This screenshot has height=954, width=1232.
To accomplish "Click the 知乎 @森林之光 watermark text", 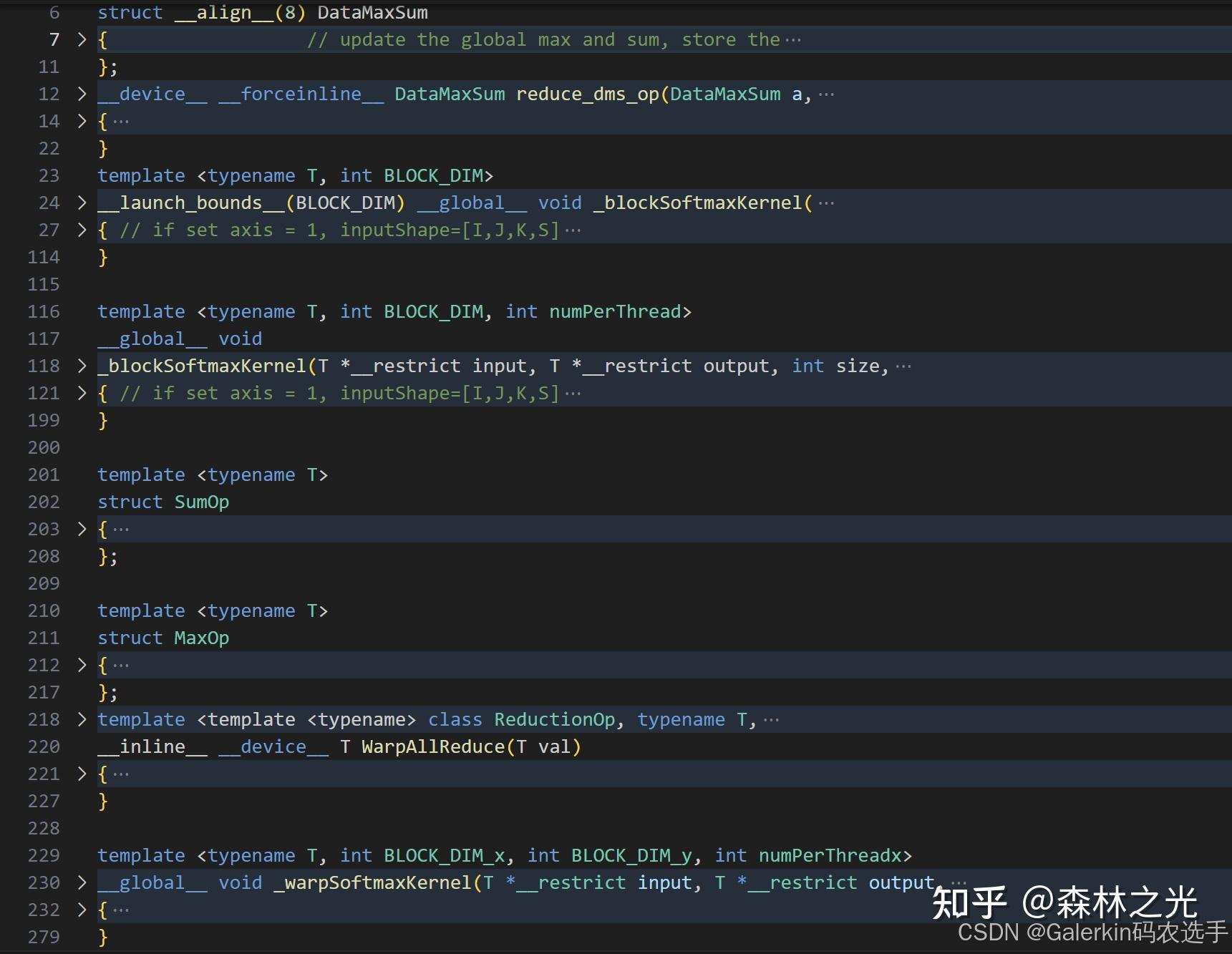I will click(x=1067, y=902).
